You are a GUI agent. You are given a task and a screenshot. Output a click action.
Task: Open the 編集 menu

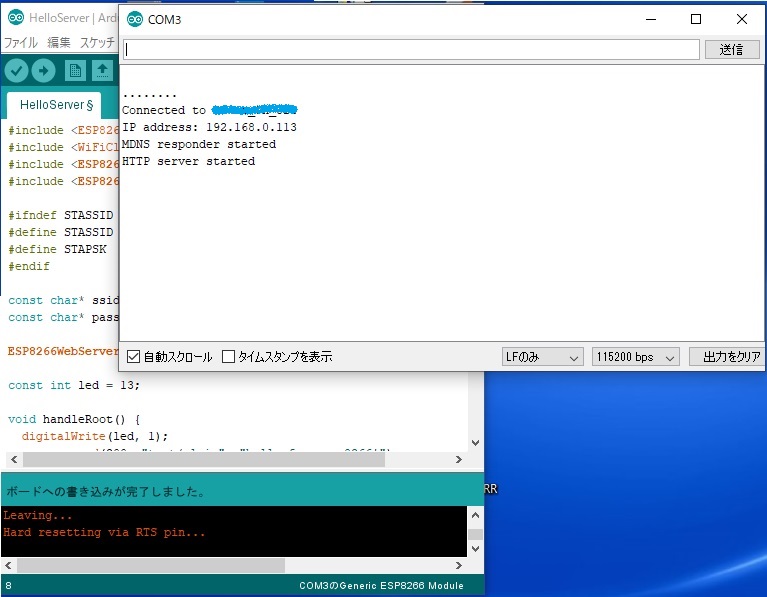tap(59, 43)
